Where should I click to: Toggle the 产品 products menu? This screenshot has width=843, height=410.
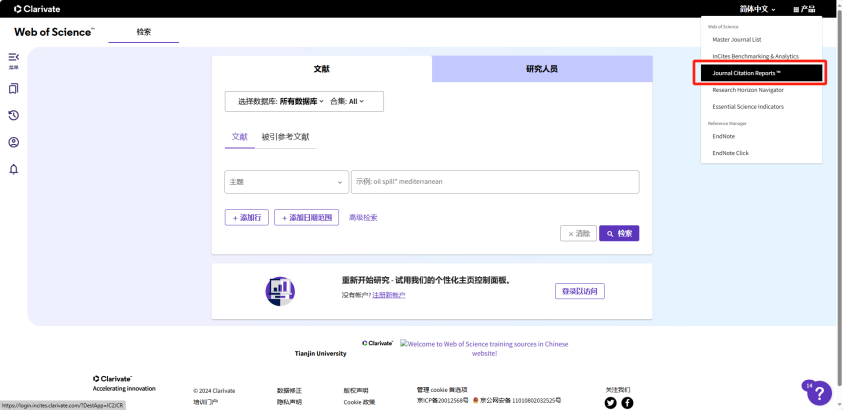pyautogui.click(x=804, y=9)
